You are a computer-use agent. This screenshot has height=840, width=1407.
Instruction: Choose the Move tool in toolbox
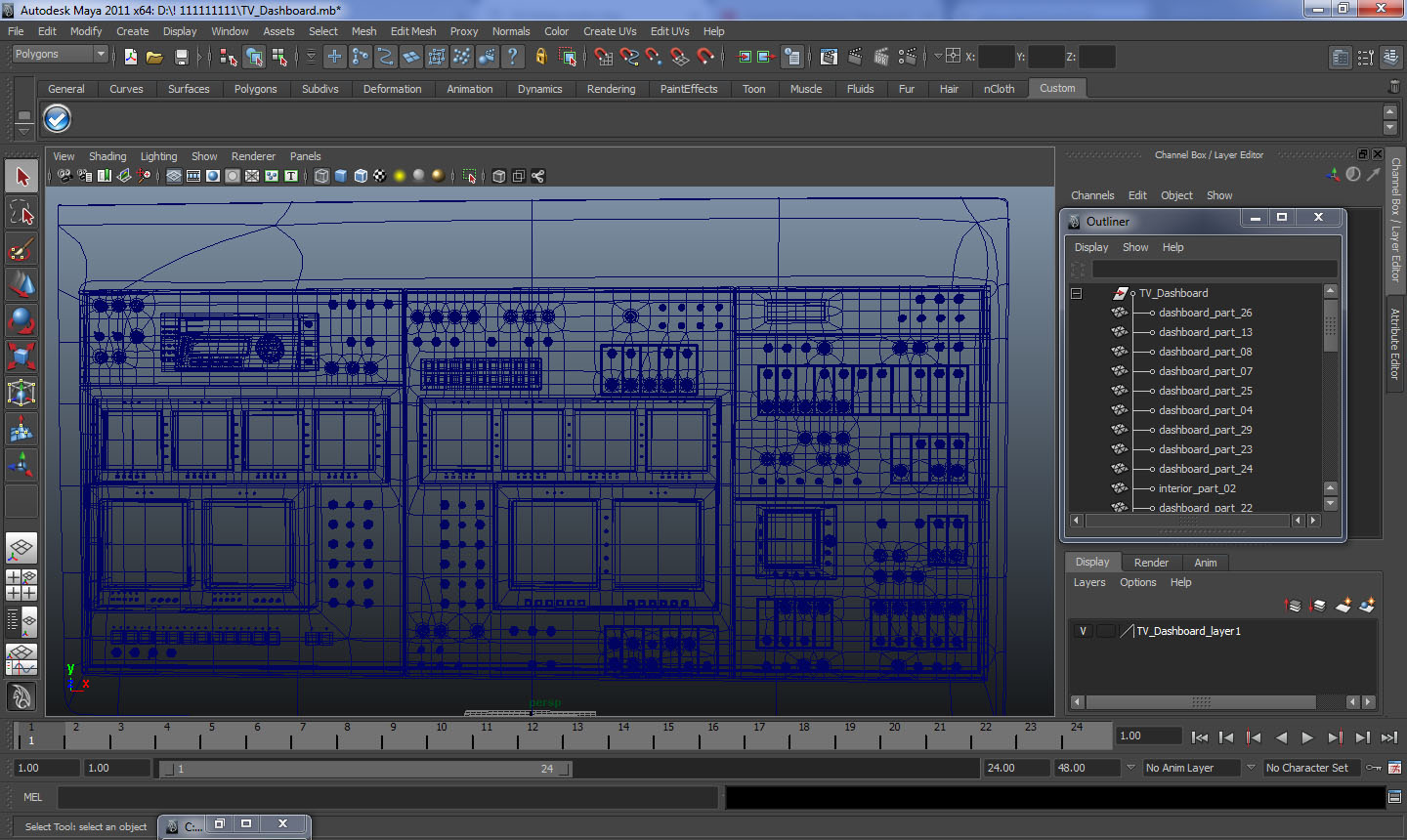click(21, 284)
